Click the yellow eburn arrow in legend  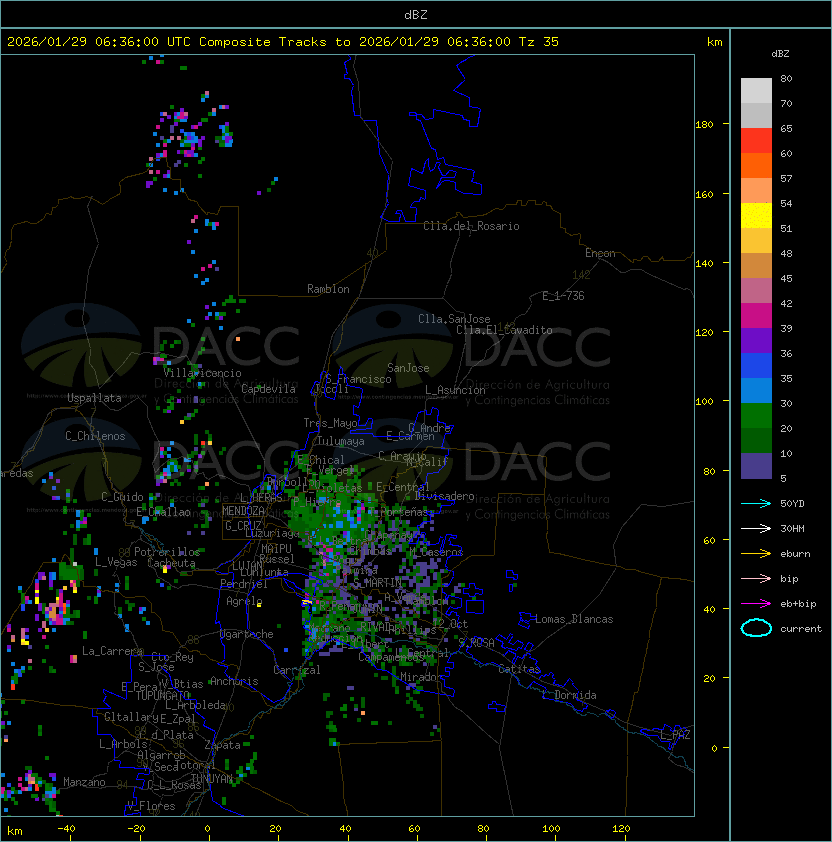[756, 554]
